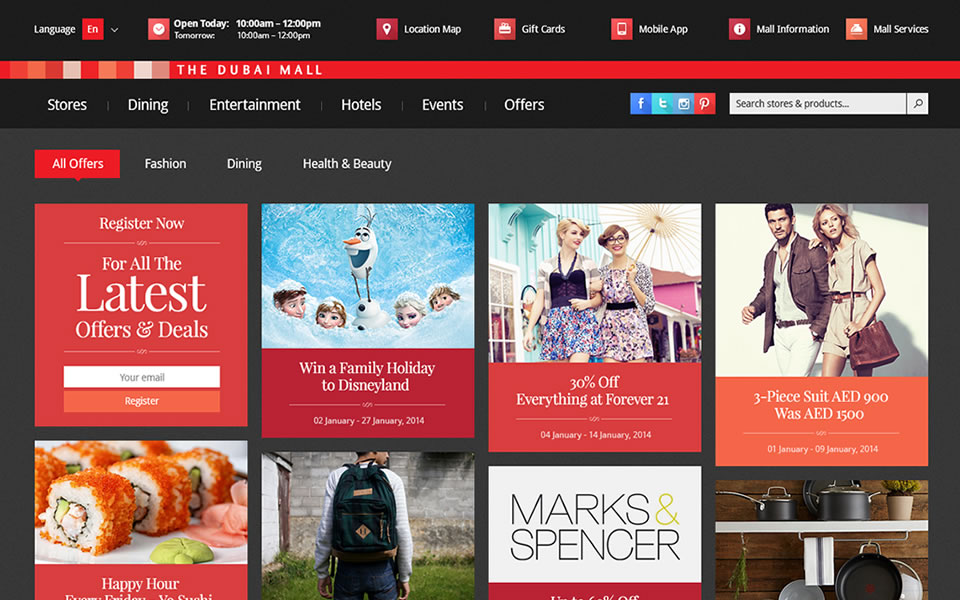The image size is (960, 600).
Task: Open the Stores menu
Action: point(67,105)
